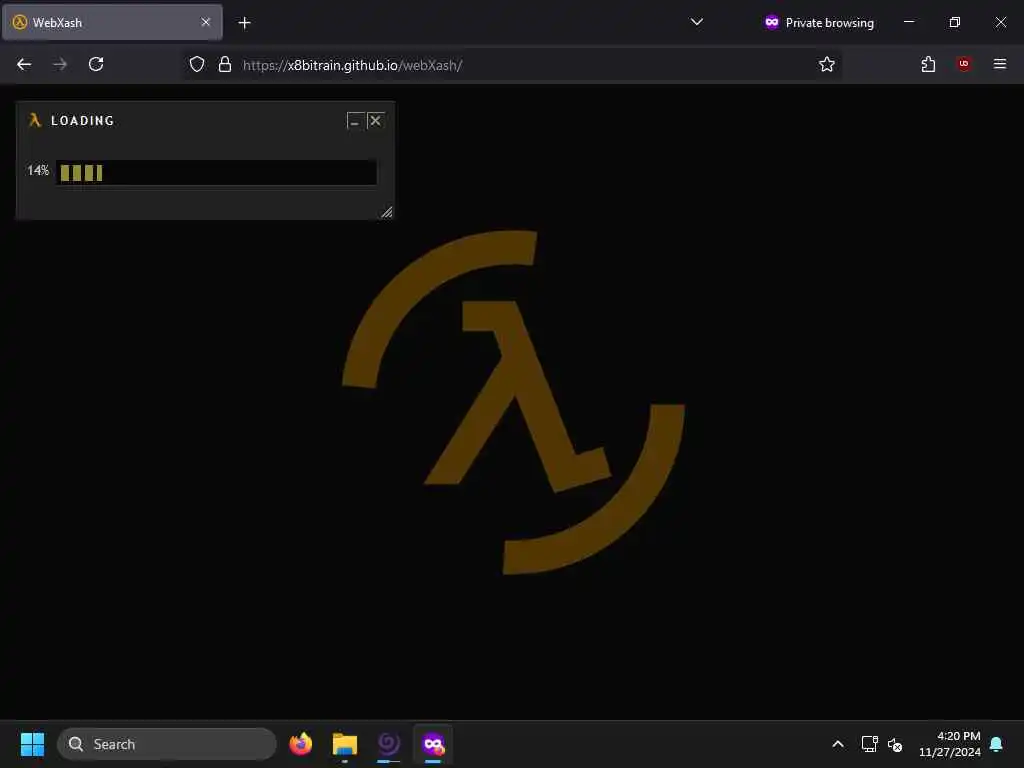Open the tracking protection shield
The width and height of the screenshot is (1024, 768).
click(x=197, y=64)
